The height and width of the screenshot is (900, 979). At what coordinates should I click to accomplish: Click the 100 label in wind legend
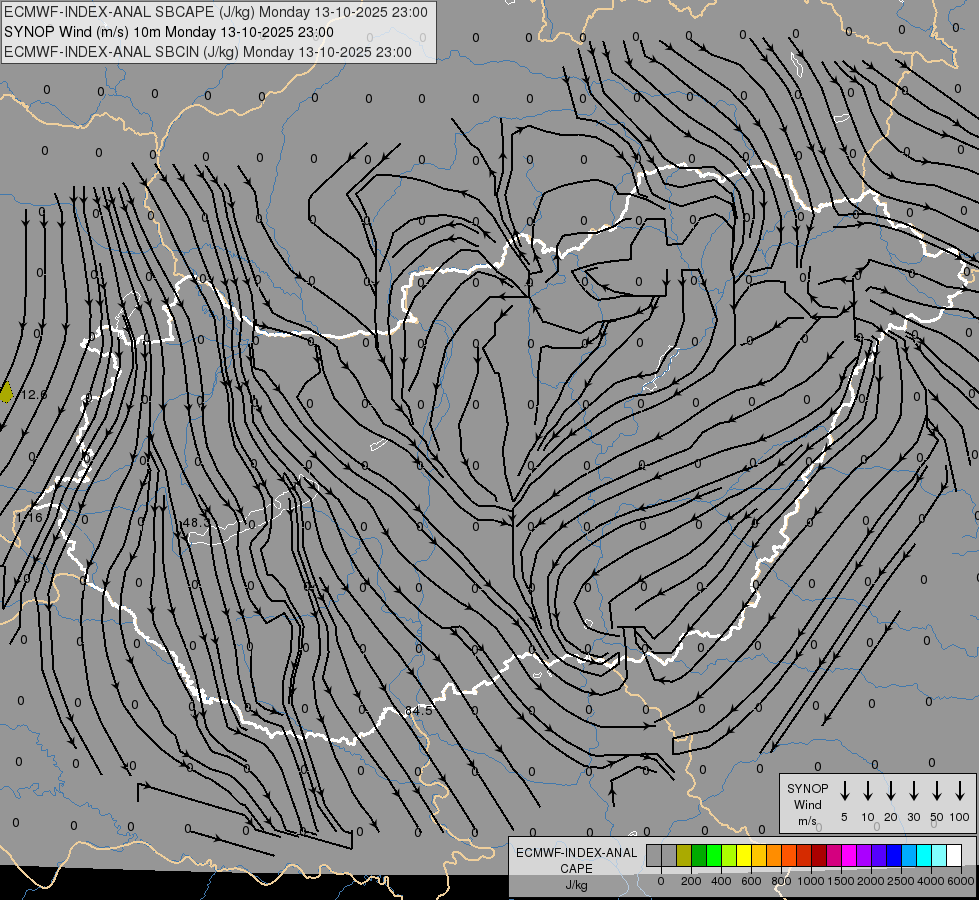click(x=960, y=817)
